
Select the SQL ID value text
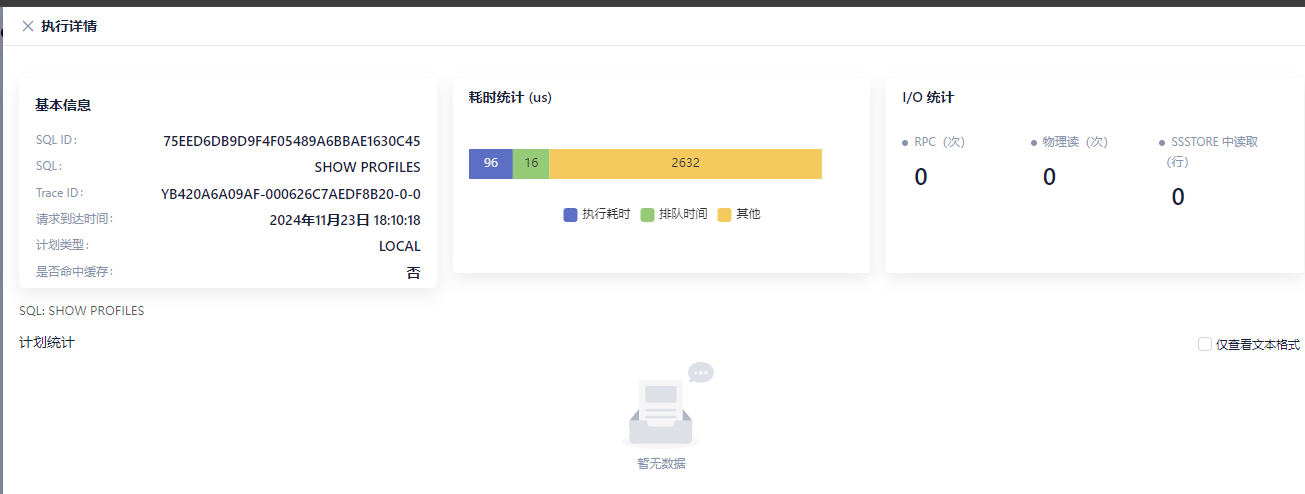[x=291, y=141]
